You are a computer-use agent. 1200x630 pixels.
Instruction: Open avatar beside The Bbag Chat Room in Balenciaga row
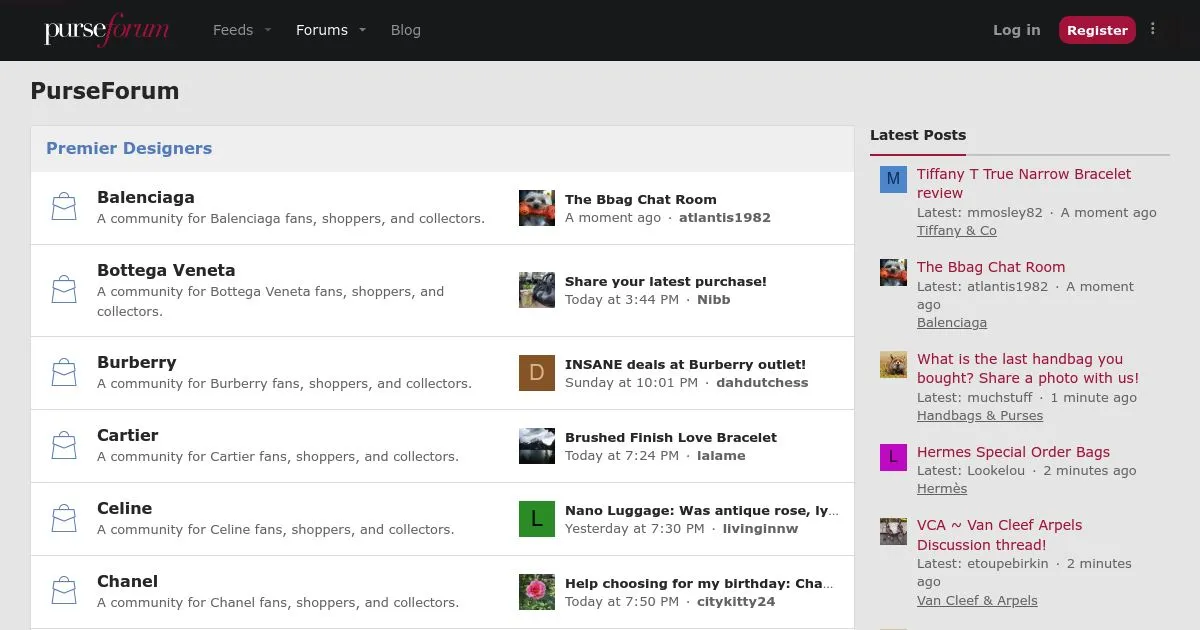pyautogui.click(x=537, y=208)
